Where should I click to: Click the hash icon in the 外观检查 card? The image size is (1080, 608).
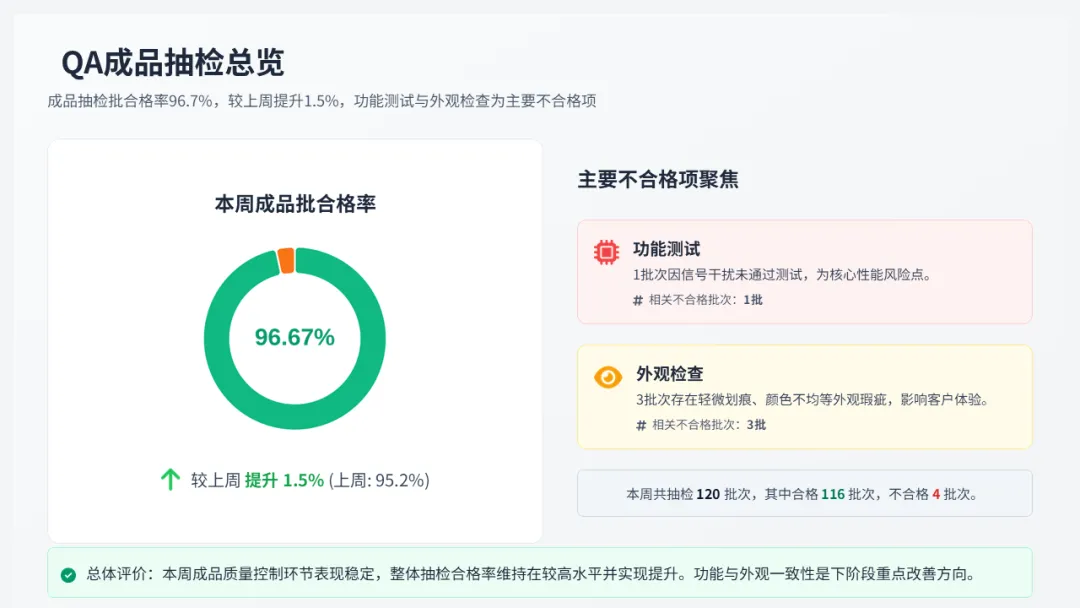click(641, 425)
